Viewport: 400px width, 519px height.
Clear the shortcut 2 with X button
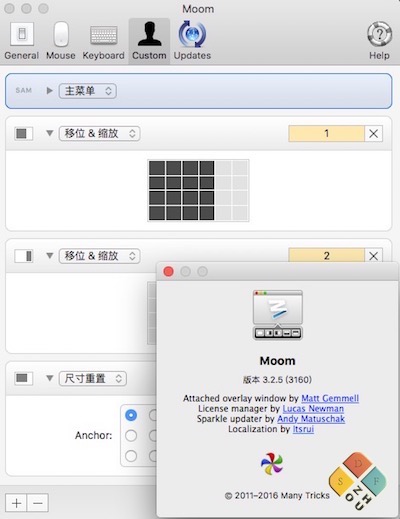click(373, 255)
